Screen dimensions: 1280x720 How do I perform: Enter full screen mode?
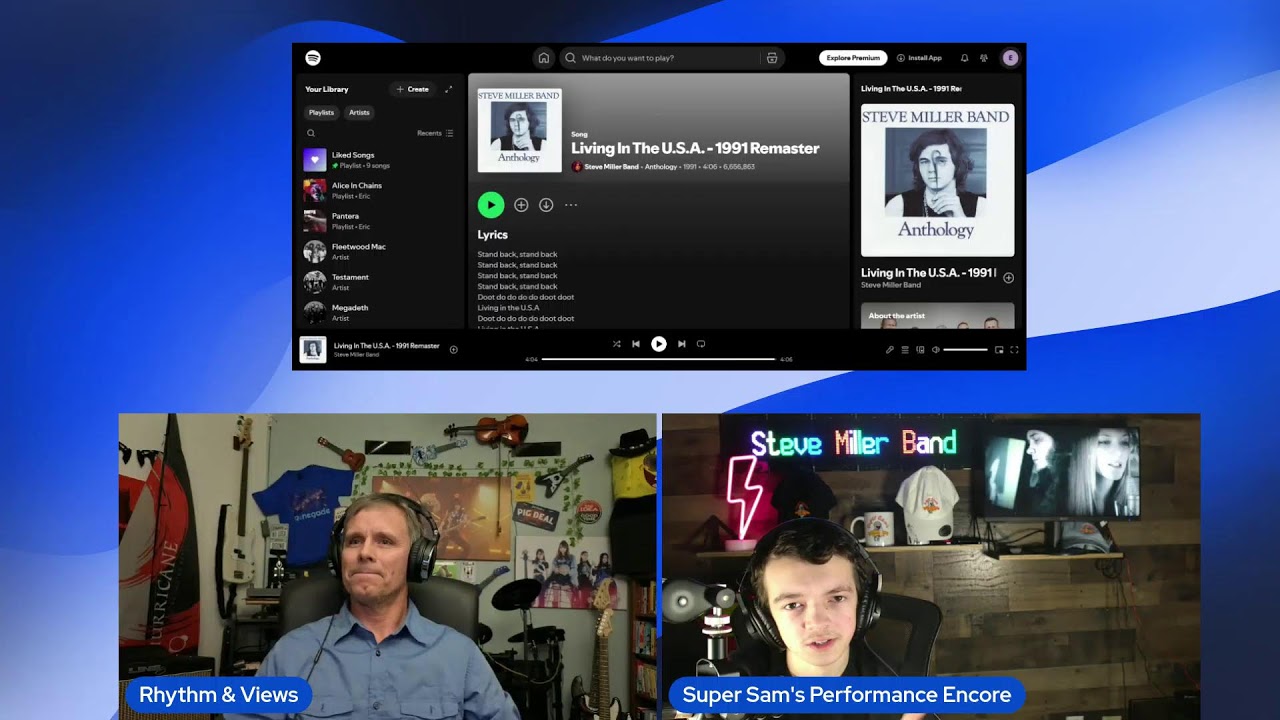[1014, 350]
